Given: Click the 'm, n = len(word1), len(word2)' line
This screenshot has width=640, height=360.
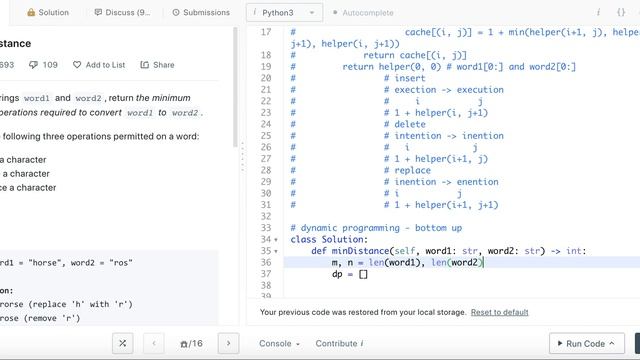Looking at the screenshot, I should click(x=407, y=262).
